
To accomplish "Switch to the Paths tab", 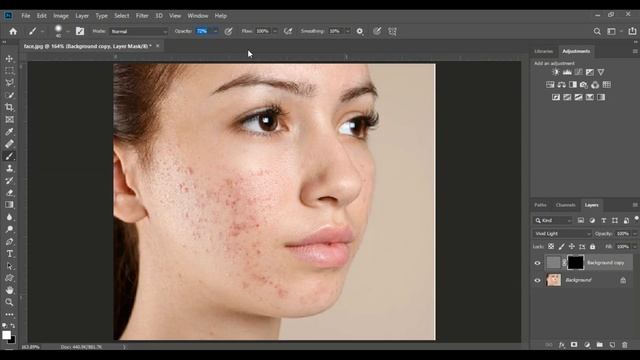I will click(540, 205).
